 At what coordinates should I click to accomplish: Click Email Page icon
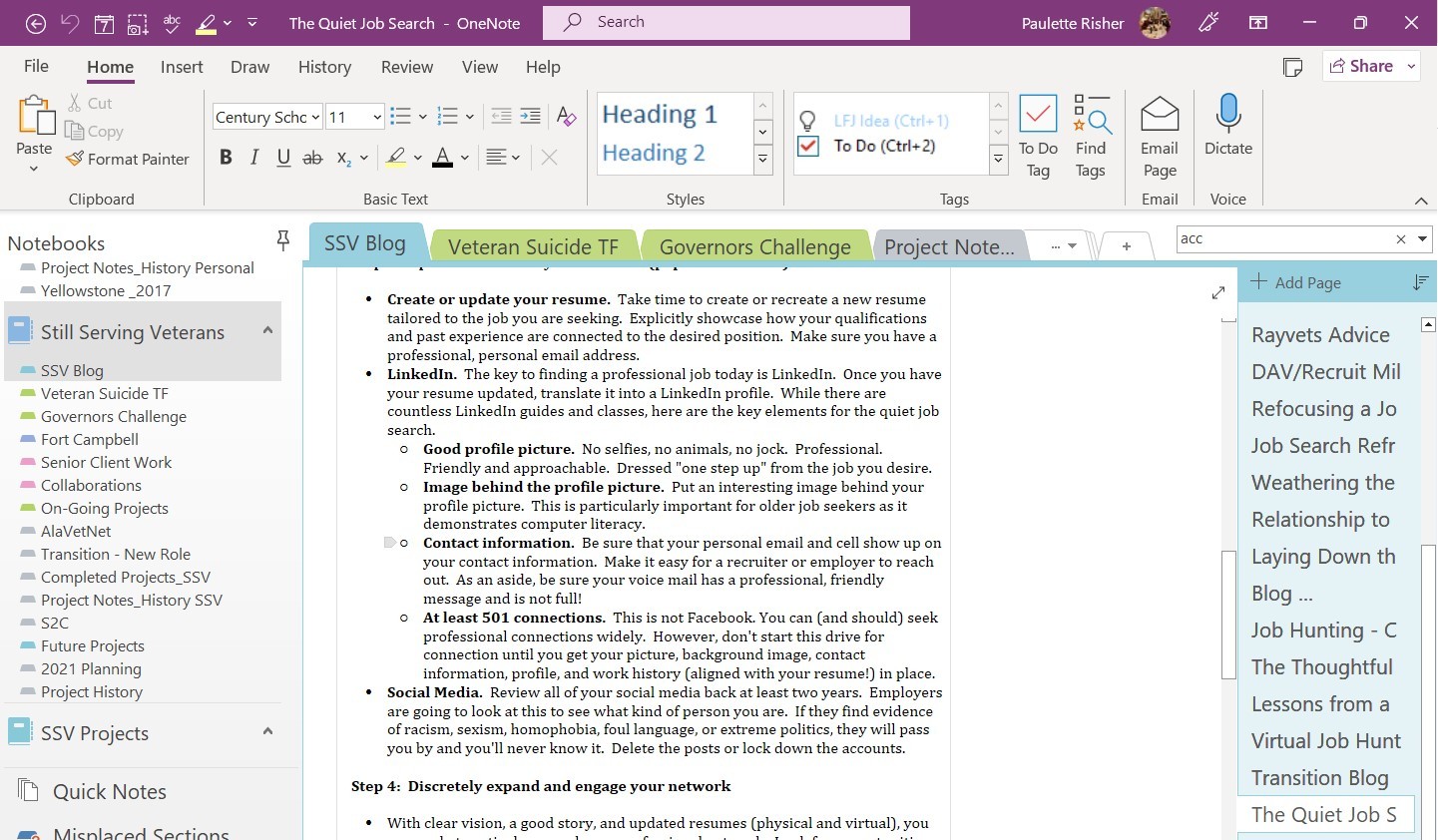pyautogui.click(x=1160, y=137)
